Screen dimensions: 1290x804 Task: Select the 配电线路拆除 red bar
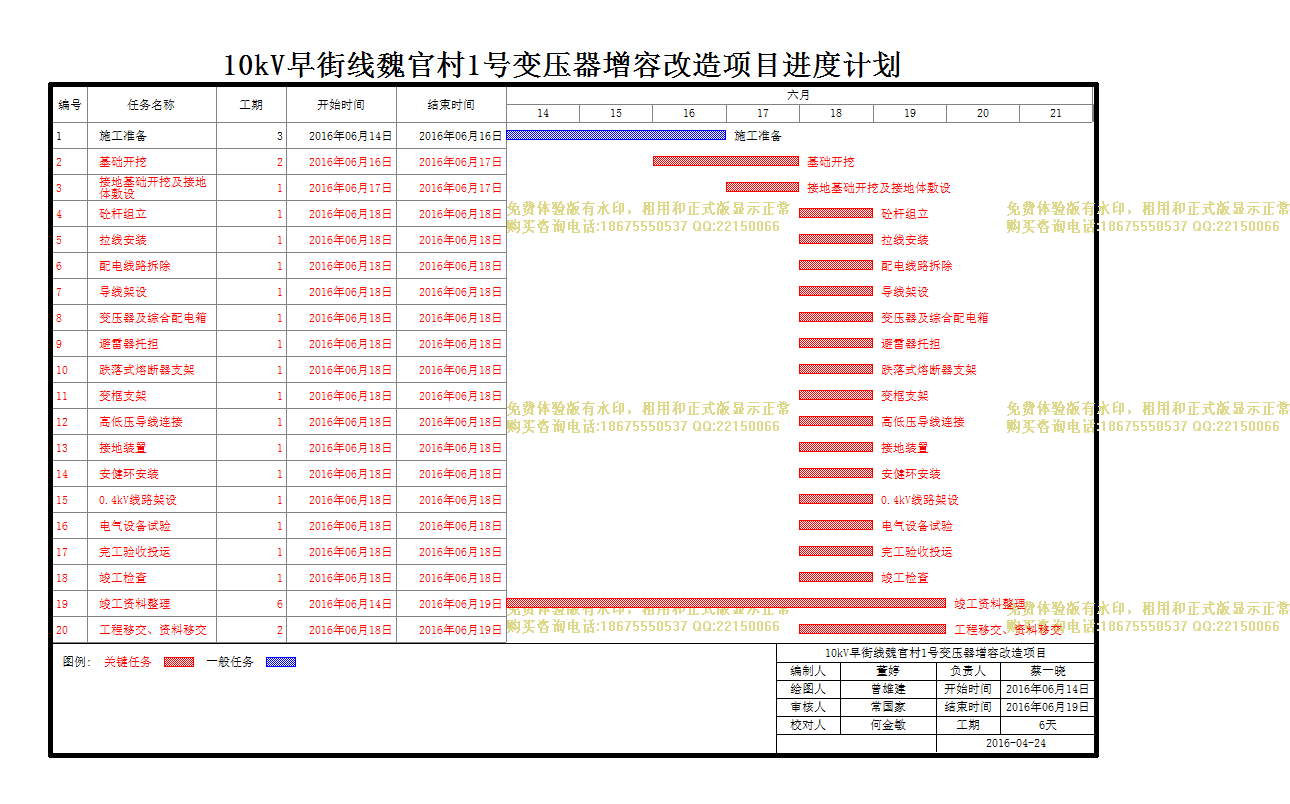836,265
